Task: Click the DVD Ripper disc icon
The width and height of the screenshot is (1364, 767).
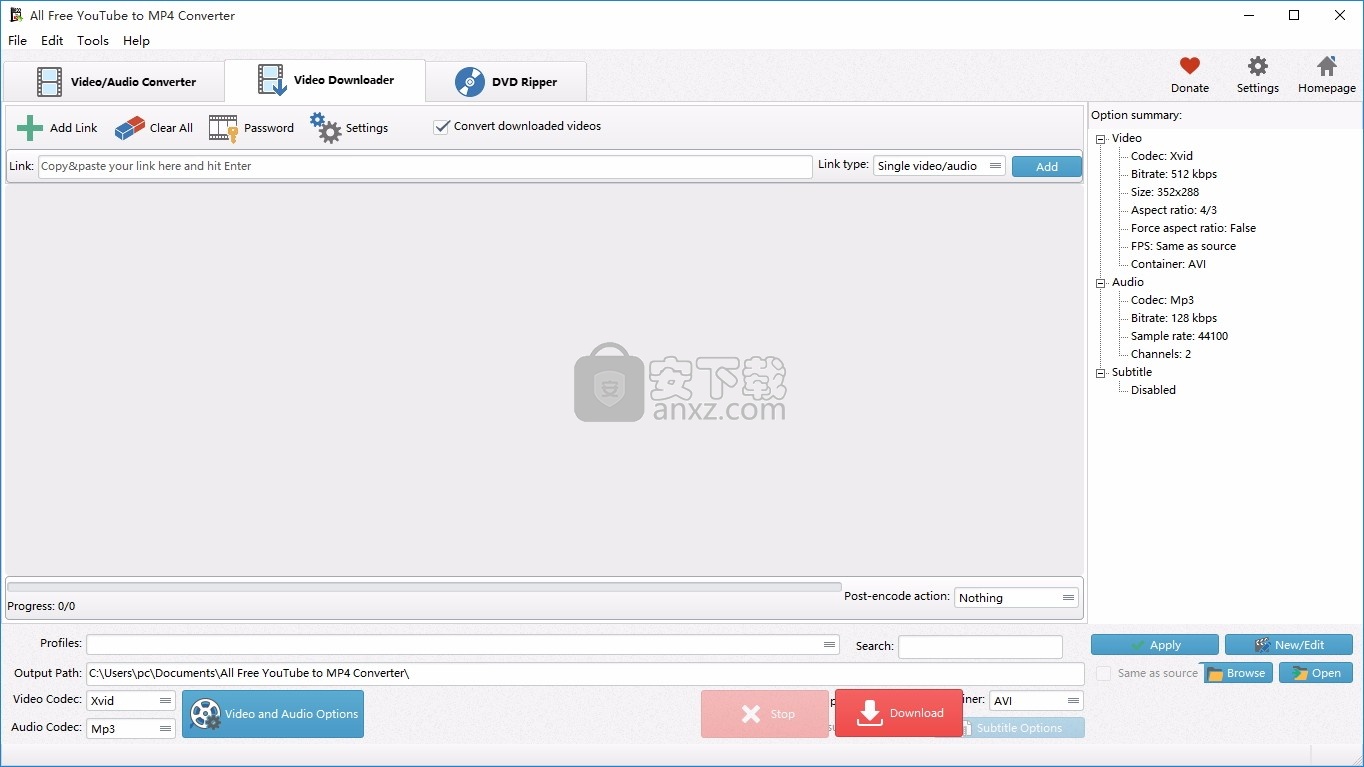Action: coord(470,82)
